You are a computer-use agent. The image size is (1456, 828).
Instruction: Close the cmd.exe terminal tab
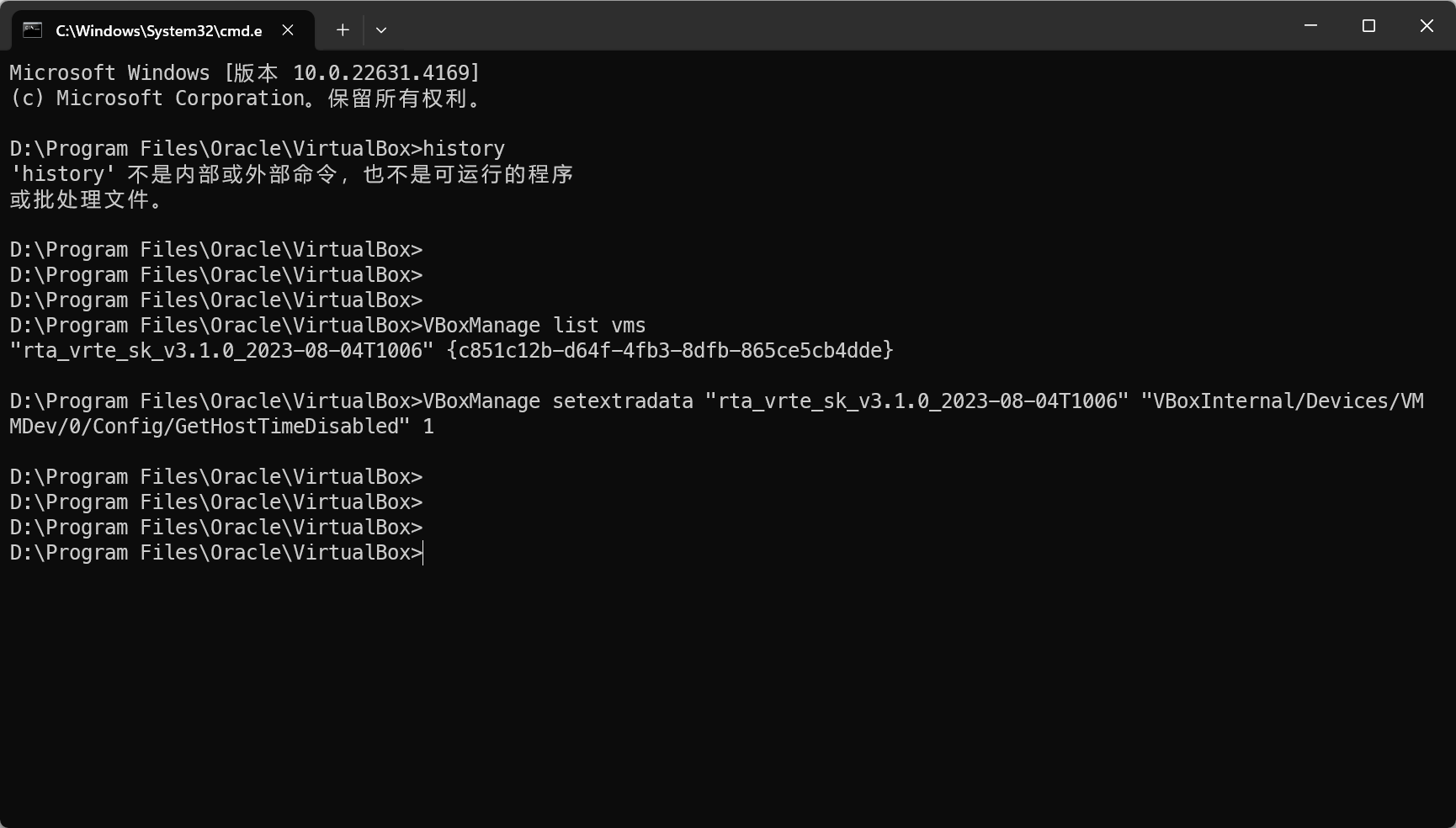[288, 30]
